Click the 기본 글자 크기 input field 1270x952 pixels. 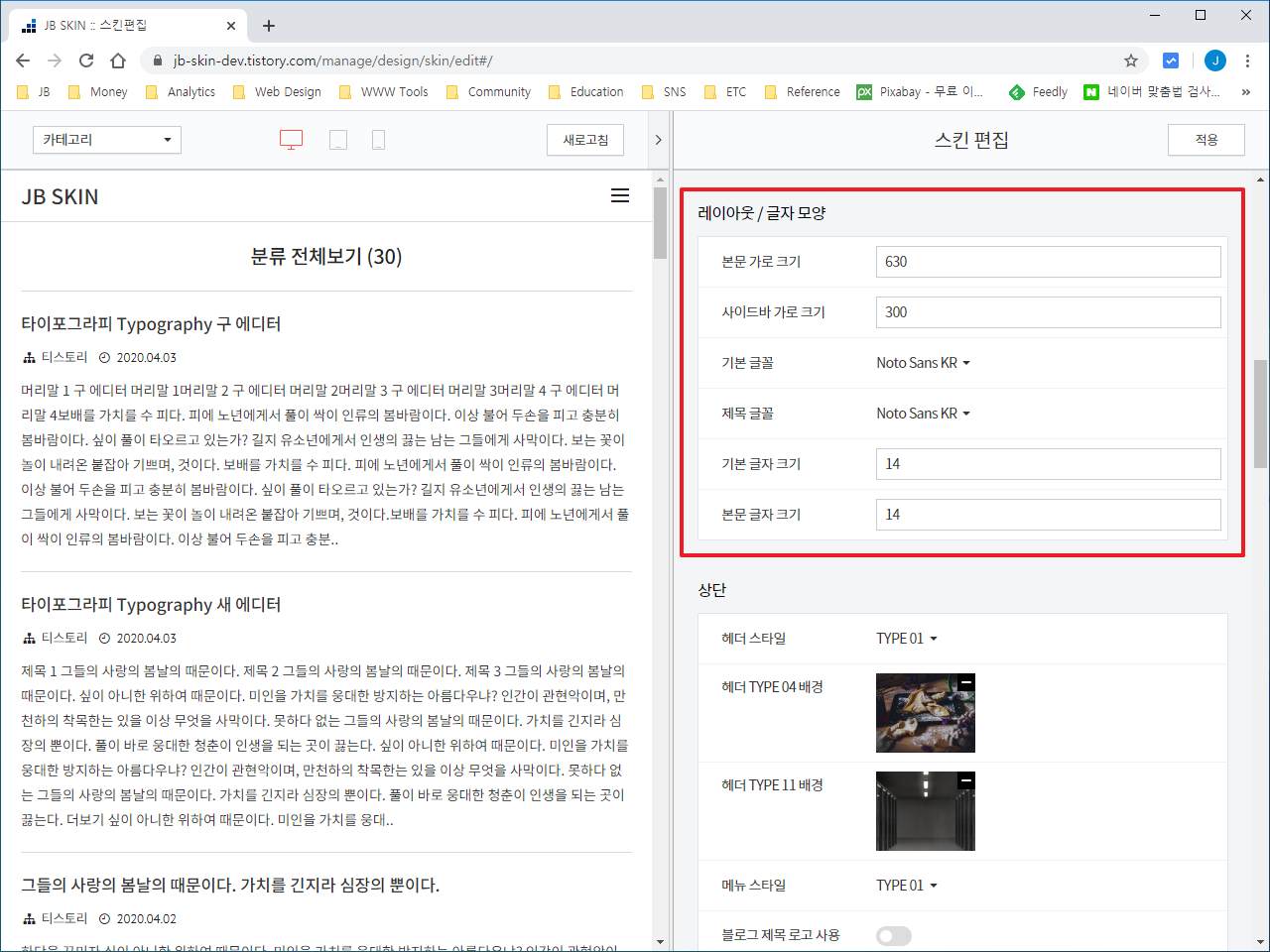click(1049, 464)
